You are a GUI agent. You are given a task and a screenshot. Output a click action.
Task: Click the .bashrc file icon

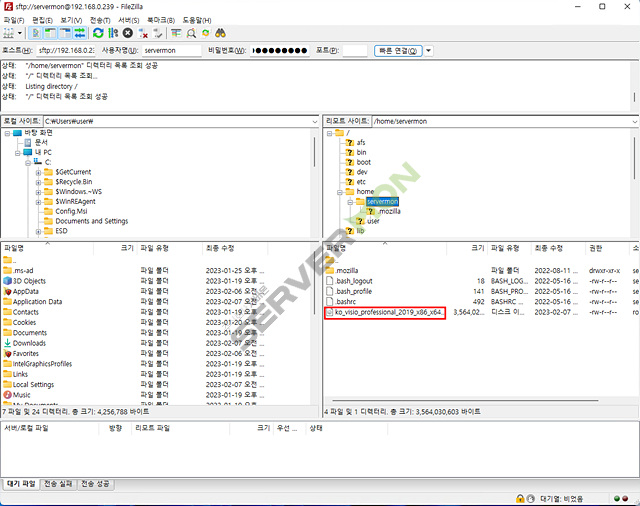(330, 302)
